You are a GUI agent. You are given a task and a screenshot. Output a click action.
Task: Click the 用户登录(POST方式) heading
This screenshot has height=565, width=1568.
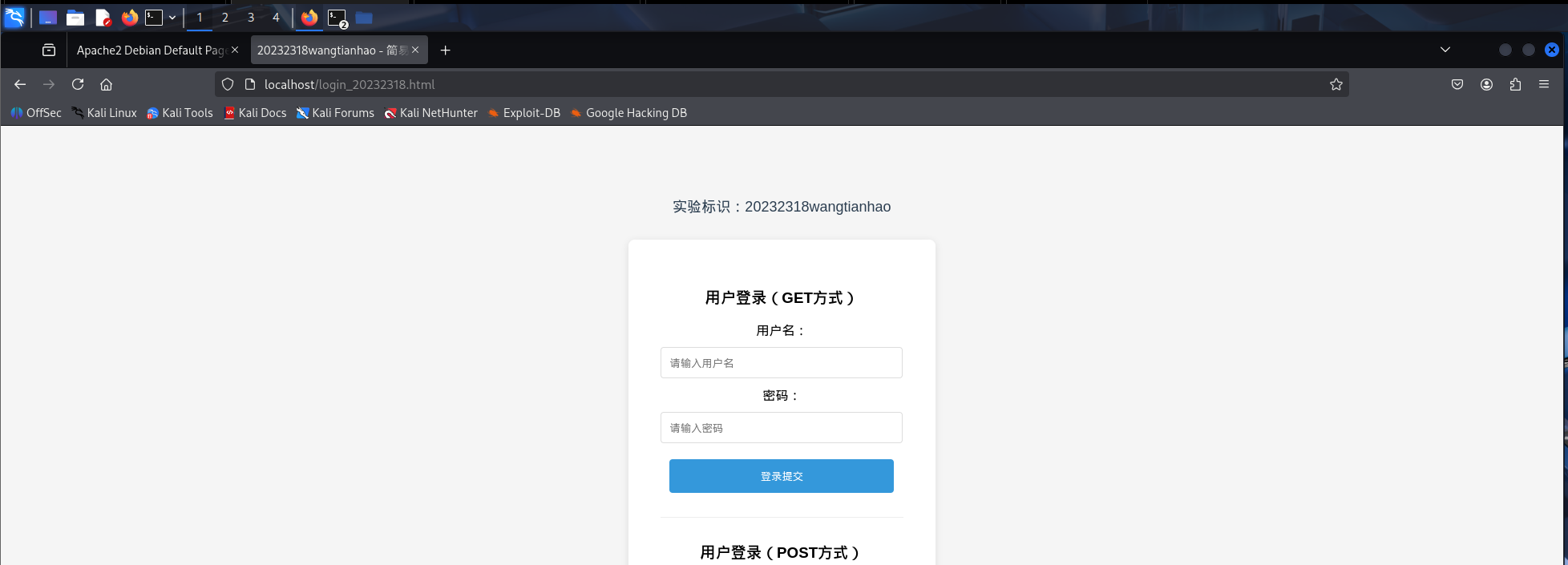782,553
